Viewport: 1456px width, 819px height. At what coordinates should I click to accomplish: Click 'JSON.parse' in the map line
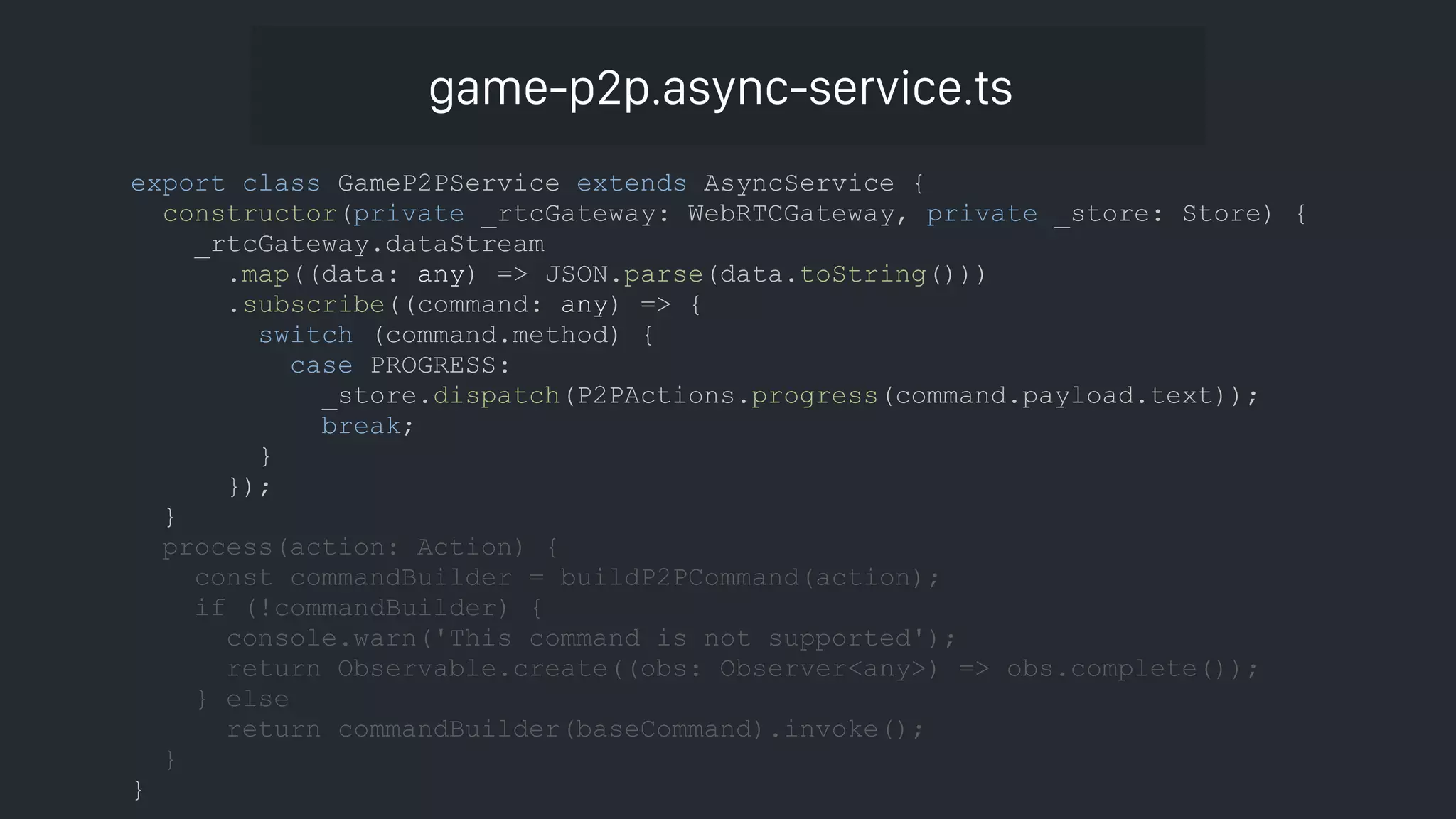click(623, 274)
